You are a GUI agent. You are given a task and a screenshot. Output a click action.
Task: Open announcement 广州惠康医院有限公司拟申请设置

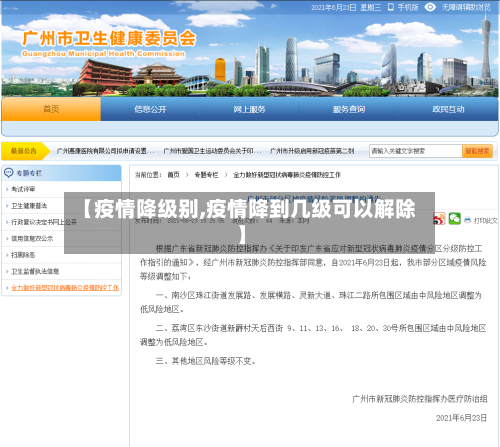[105, 151]
